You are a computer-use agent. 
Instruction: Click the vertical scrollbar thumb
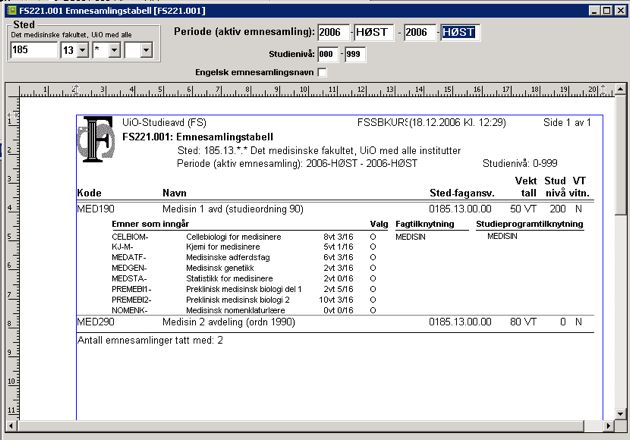coord(620,156)
